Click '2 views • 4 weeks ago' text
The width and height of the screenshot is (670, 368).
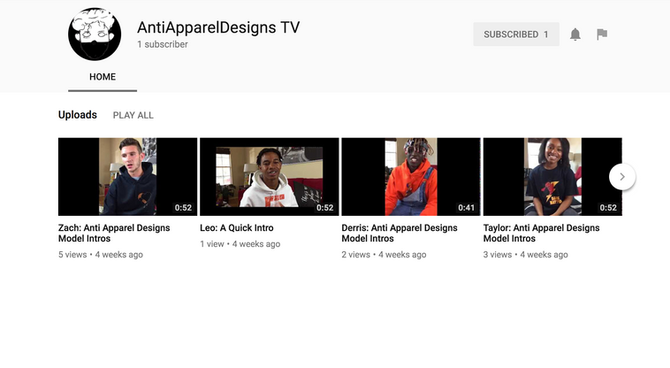[x=384, y=255]
